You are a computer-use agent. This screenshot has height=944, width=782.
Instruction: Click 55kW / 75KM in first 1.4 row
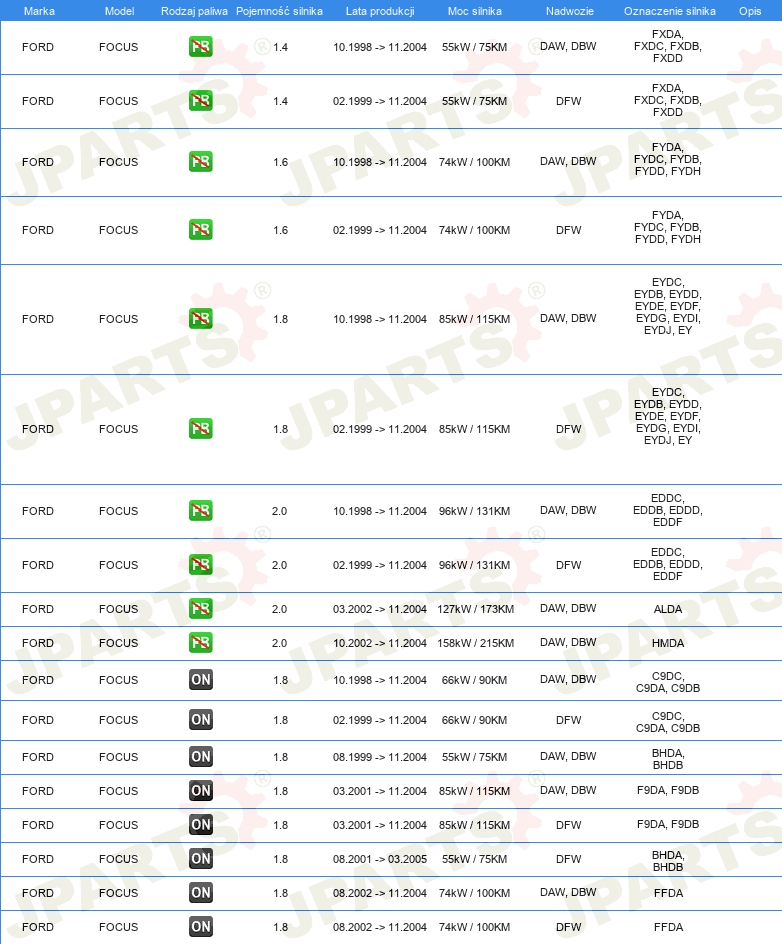pos(474,47)
